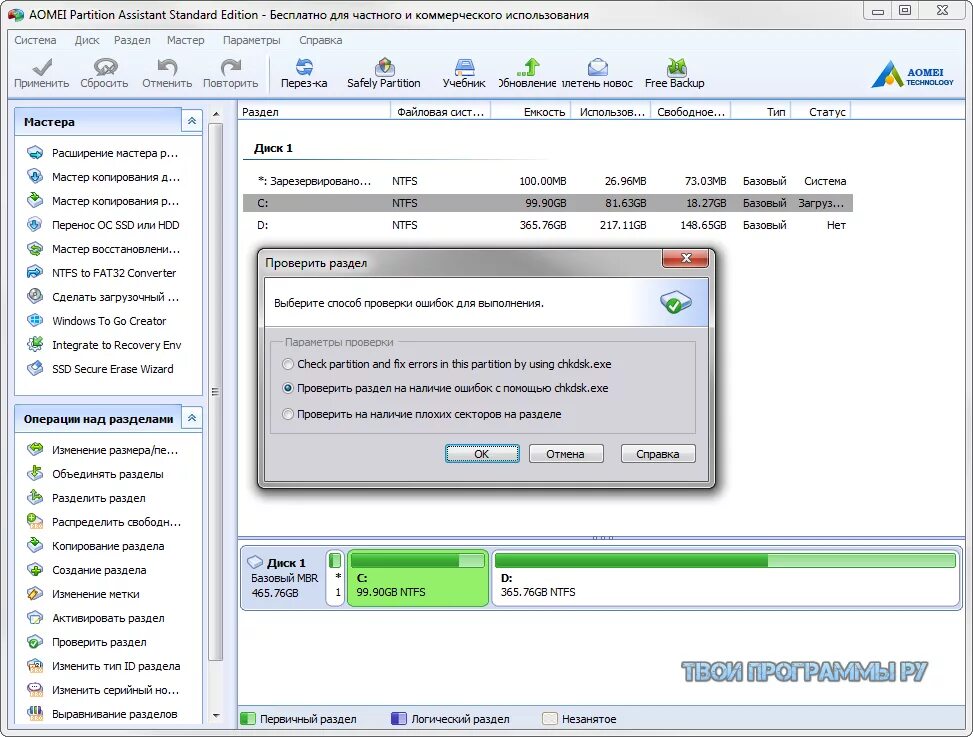Image resolution: width=973 pixels, height=737 pixels.
Task: Choose Объединять разделы operation
Action: pos(96,474)
